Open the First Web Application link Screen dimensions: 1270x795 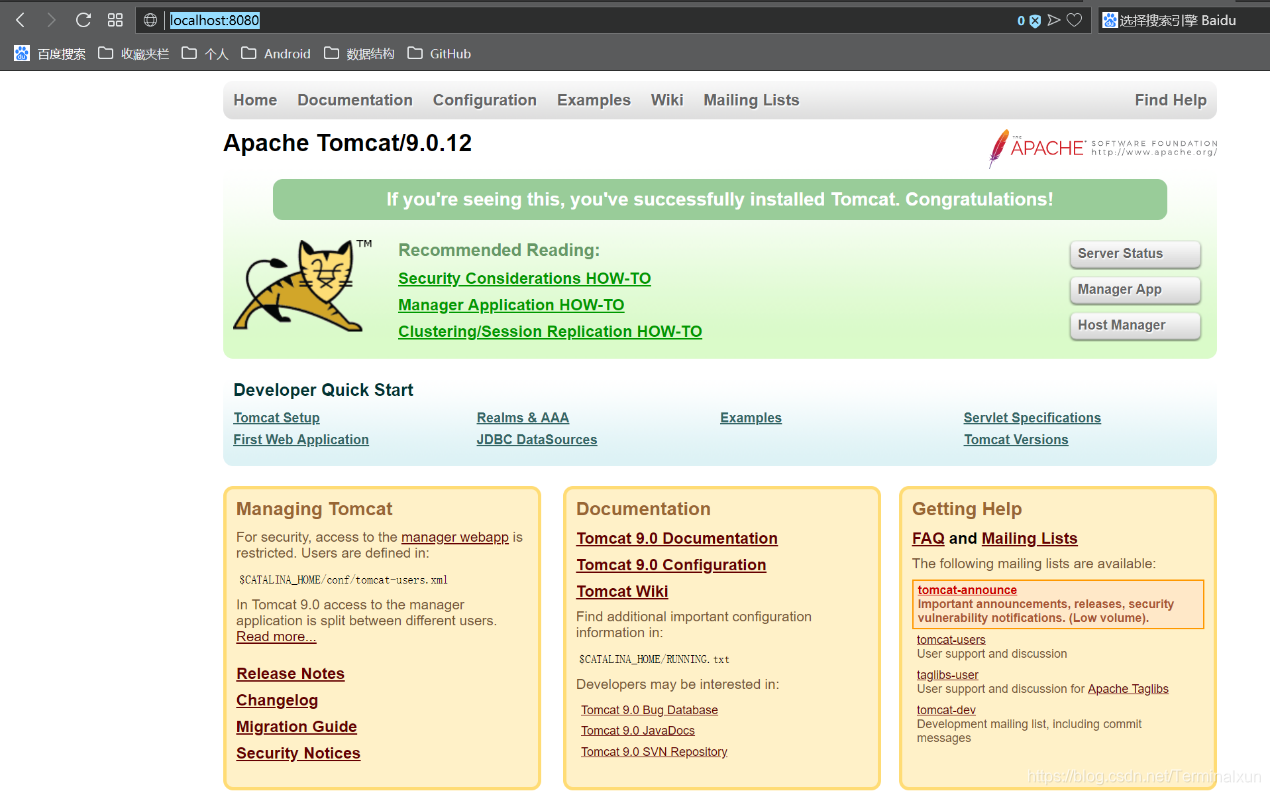tap(301, 440)
